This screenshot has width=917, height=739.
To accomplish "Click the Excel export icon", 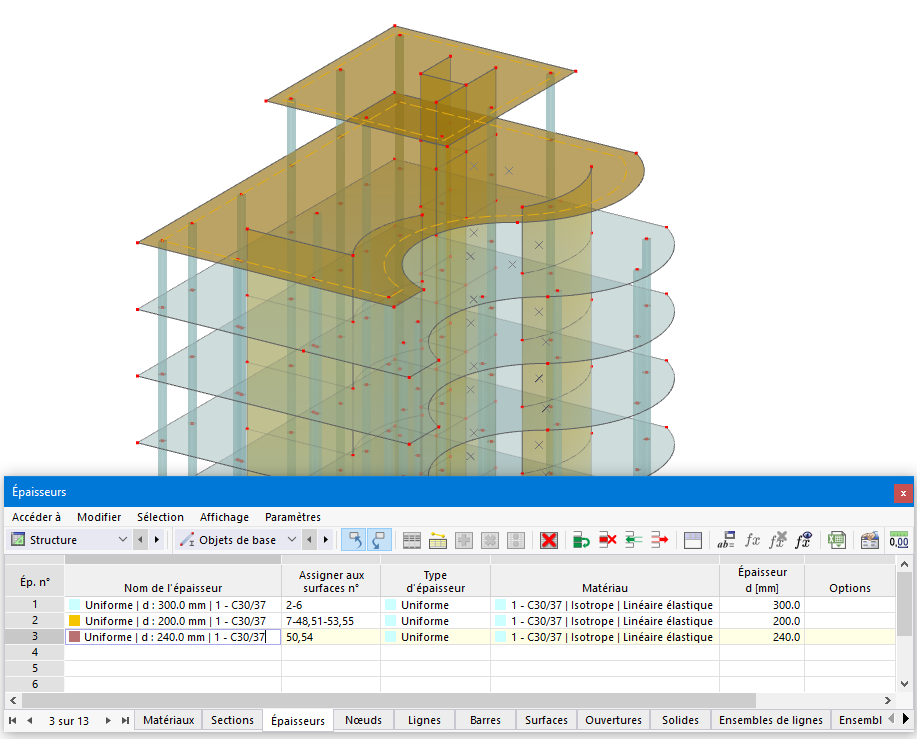I will 837,540.
